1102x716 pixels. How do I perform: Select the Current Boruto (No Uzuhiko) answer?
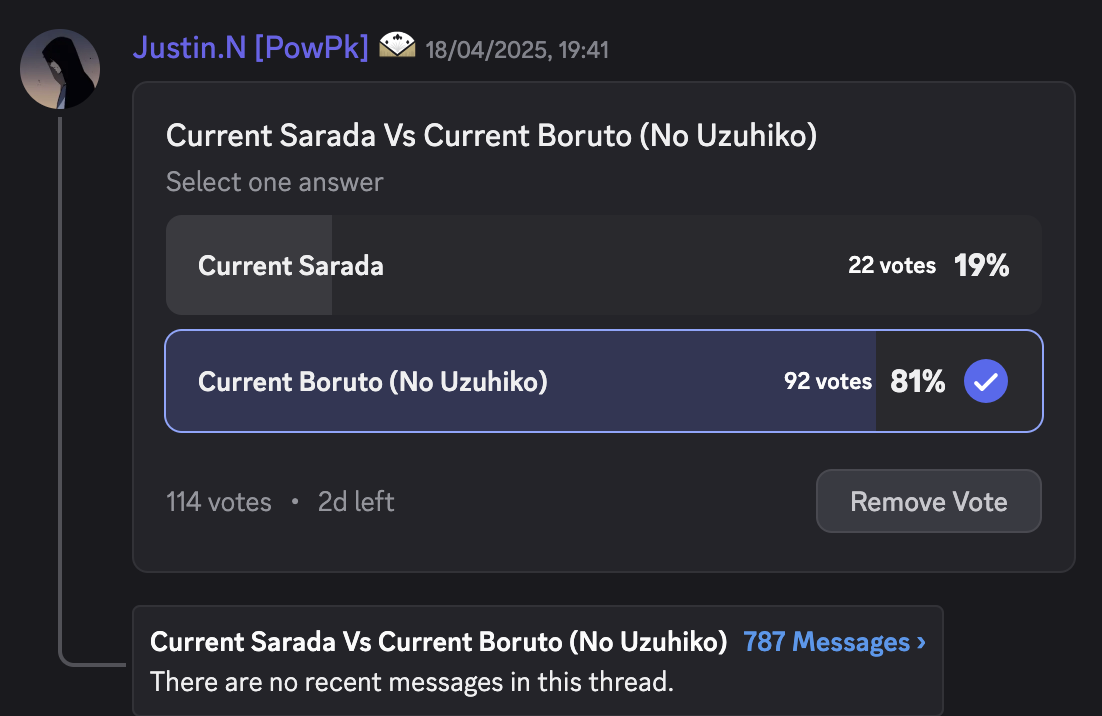[604, 381]
